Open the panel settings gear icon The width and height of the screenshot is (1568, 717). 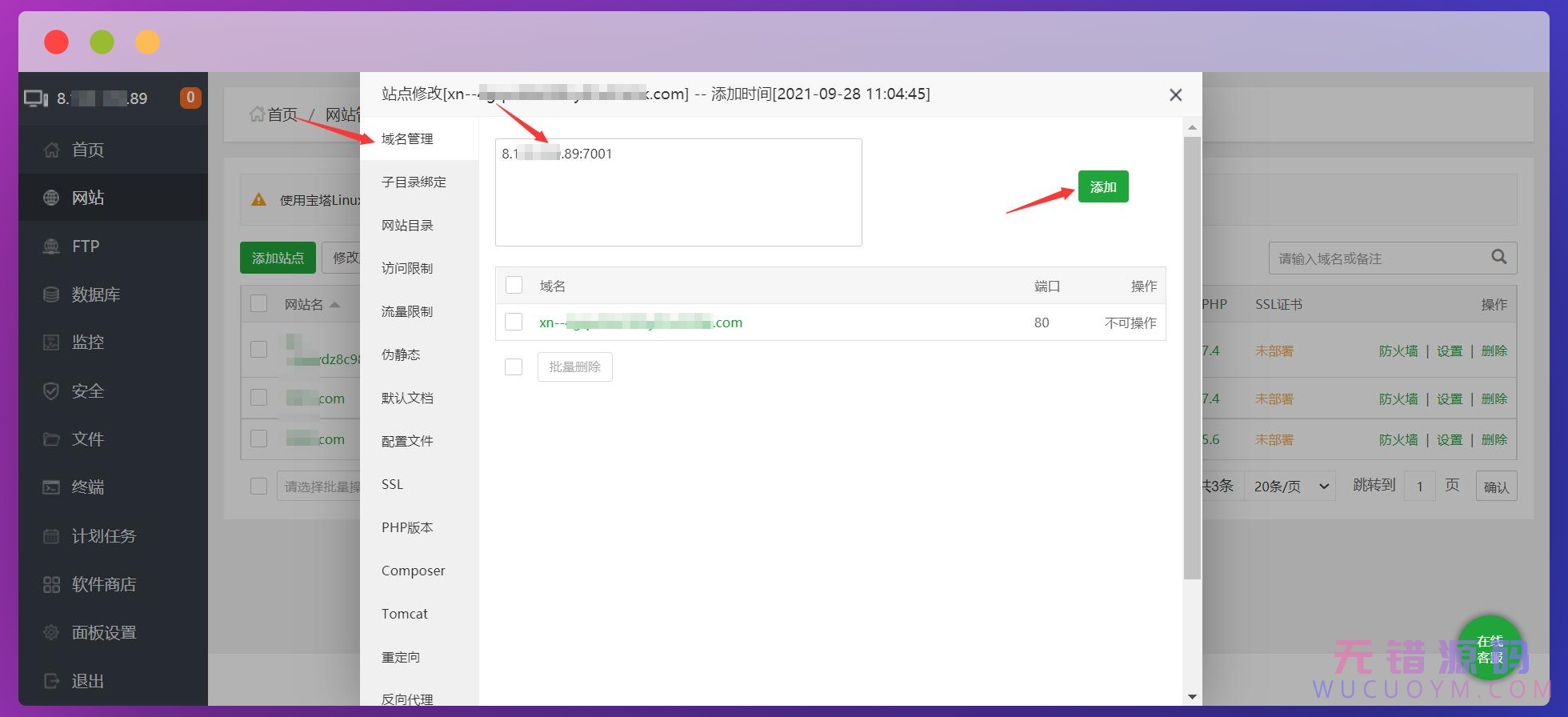(x=51, y=633)
